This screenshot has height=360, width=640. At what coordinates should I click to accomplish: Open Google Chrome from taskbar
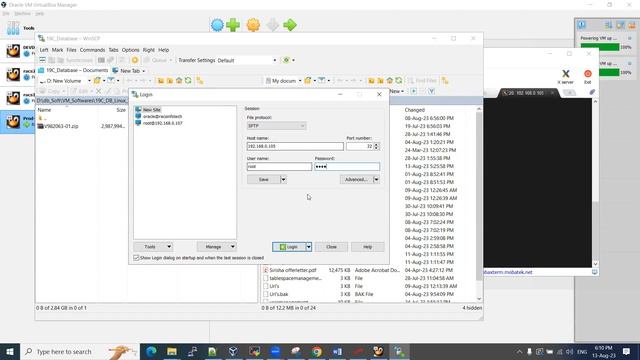pos(317,351)
